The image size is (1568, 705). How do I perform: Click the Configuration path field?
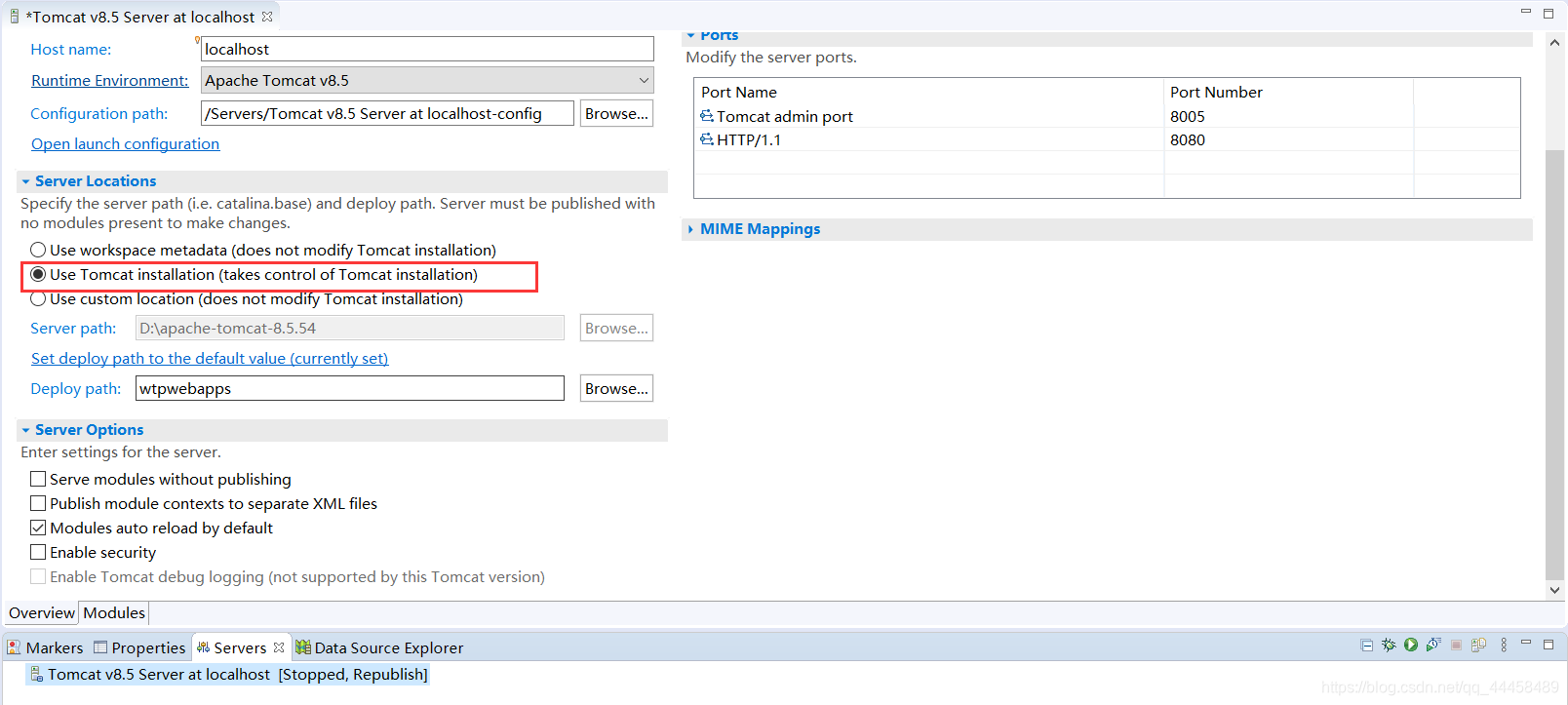pyautogui.click(x=387, y=113)
